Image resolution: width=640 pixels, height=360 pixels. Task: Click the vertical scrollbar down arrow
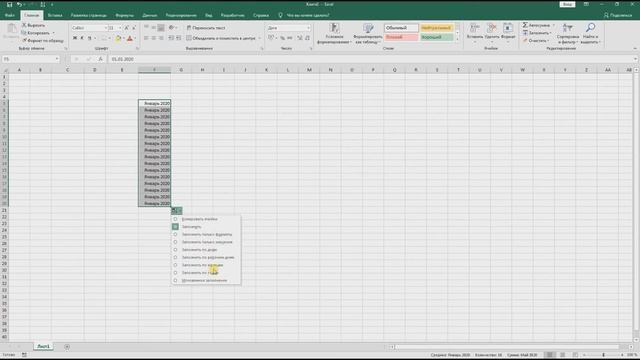pyautogui.click(x=636, y=340)
